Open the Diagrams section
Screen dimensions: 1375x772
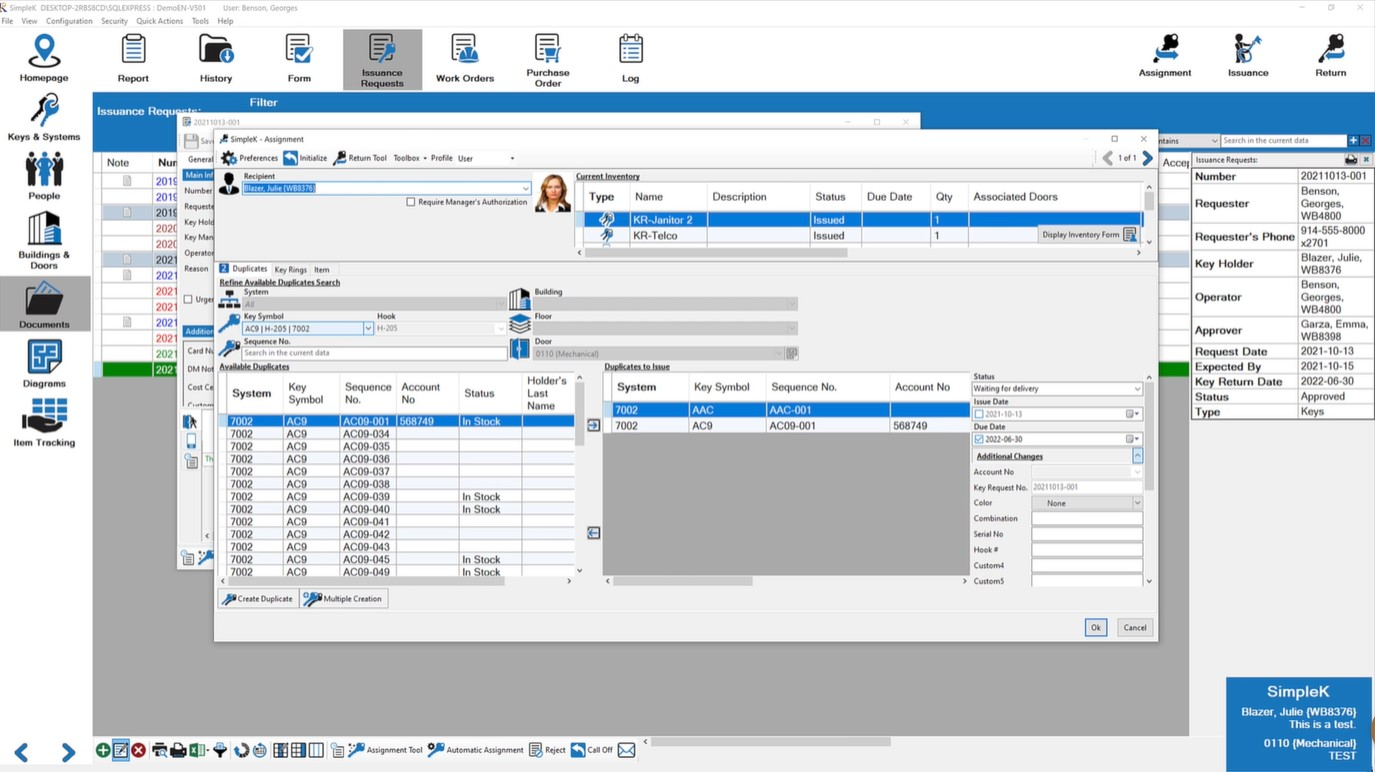pyautogui.click(x=44, y=364)
